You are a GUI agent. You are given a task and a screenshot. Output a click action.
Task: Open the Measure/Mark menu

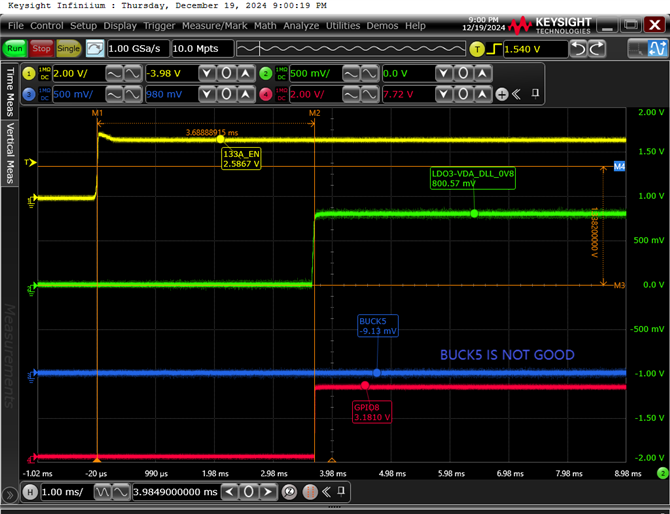(215, 26)
